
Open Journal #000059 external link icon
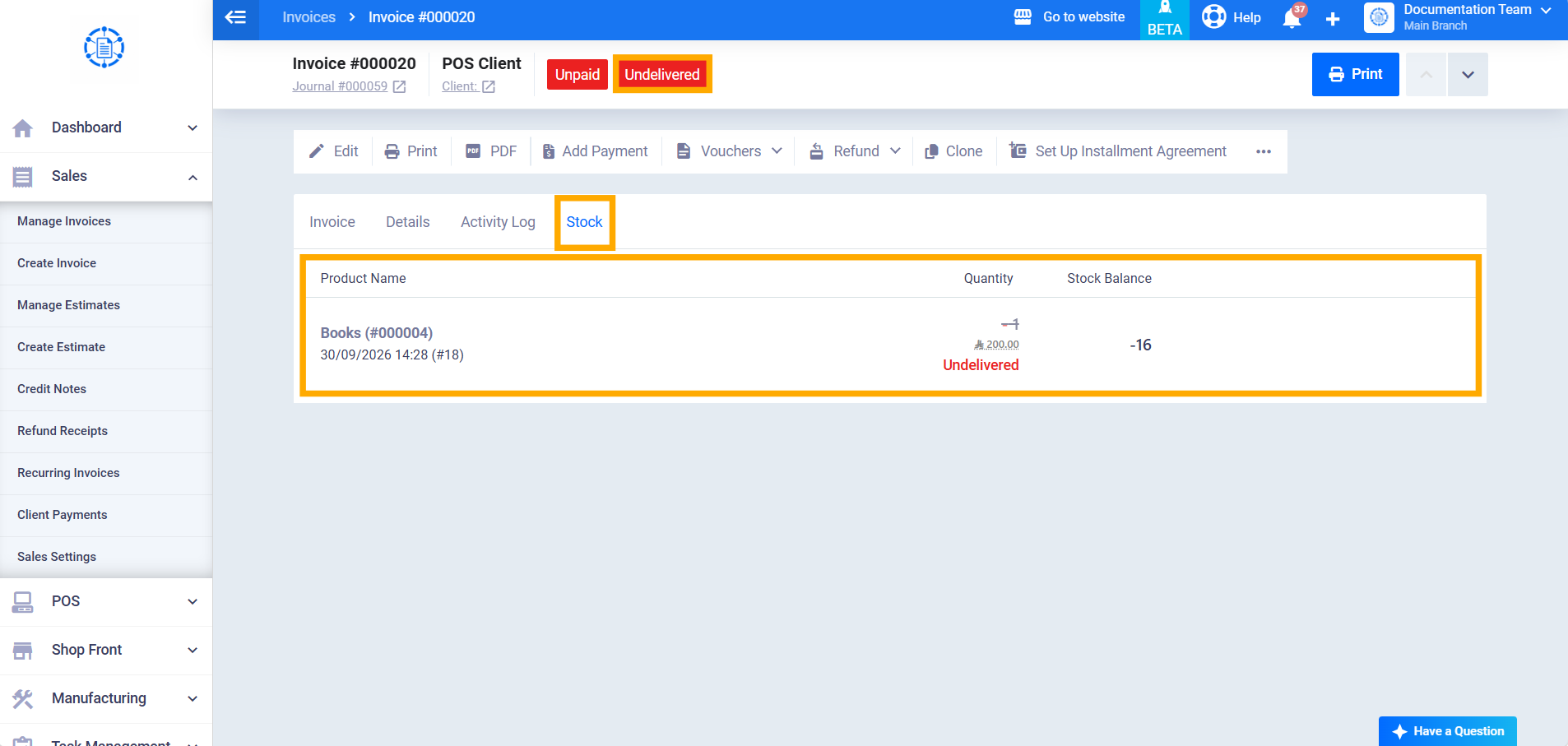click(399, 86)
